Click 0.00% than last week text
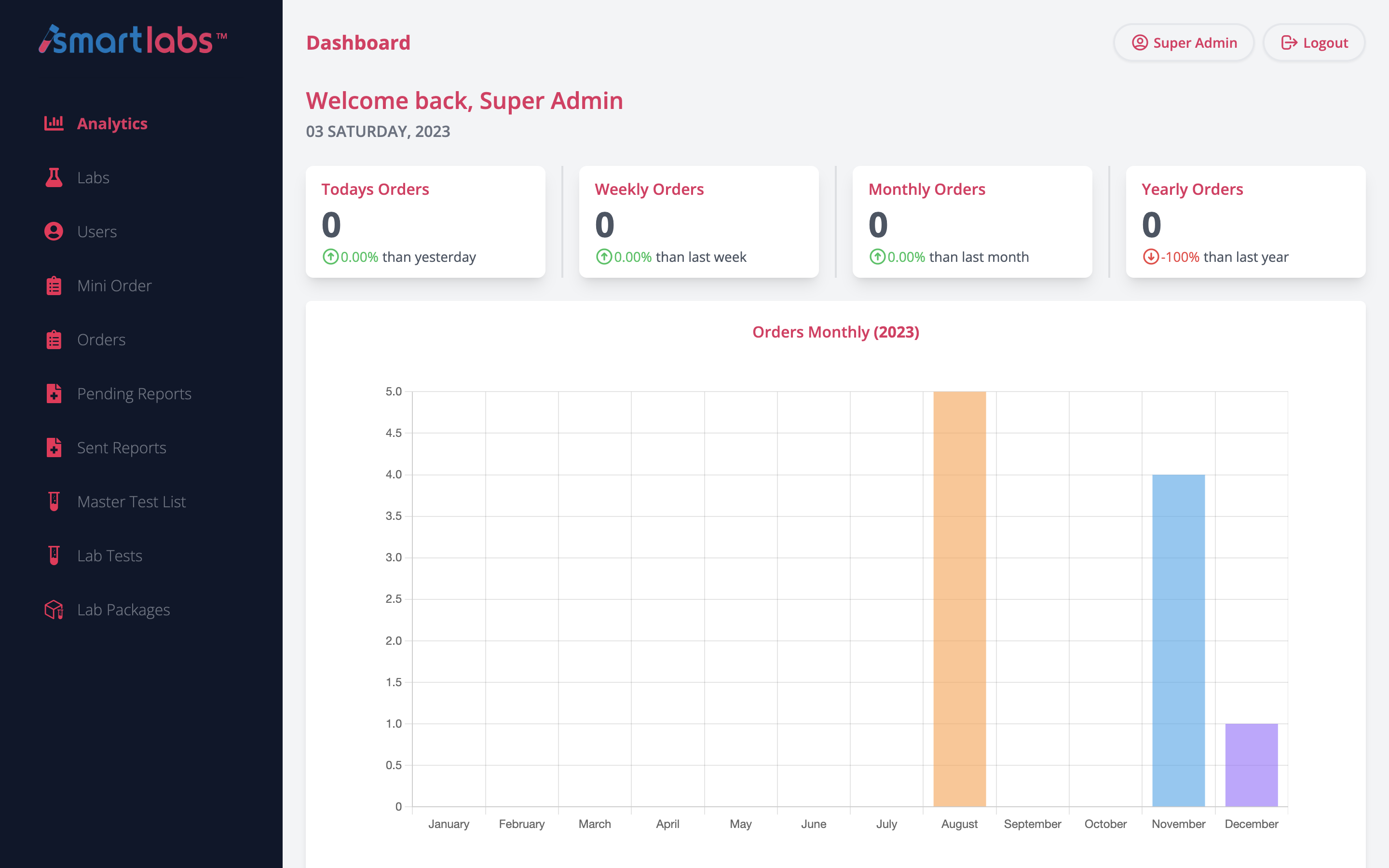The image size is (1389, 868). point(680,257)
